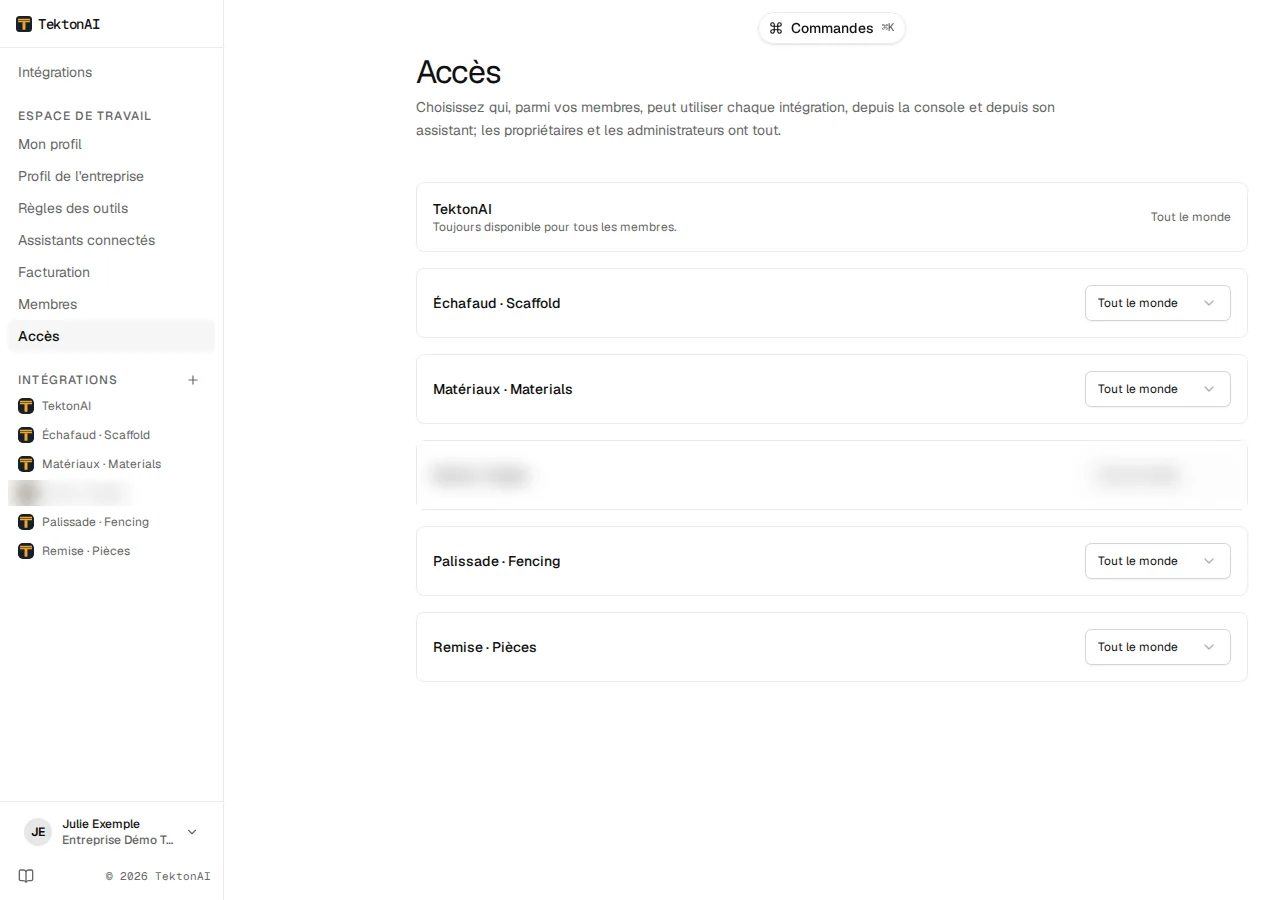This screenshot has height=900, width=1280.
Task: Click the TektonAI logo in the header
Action: pyautogui.click(x=24, y=24)
